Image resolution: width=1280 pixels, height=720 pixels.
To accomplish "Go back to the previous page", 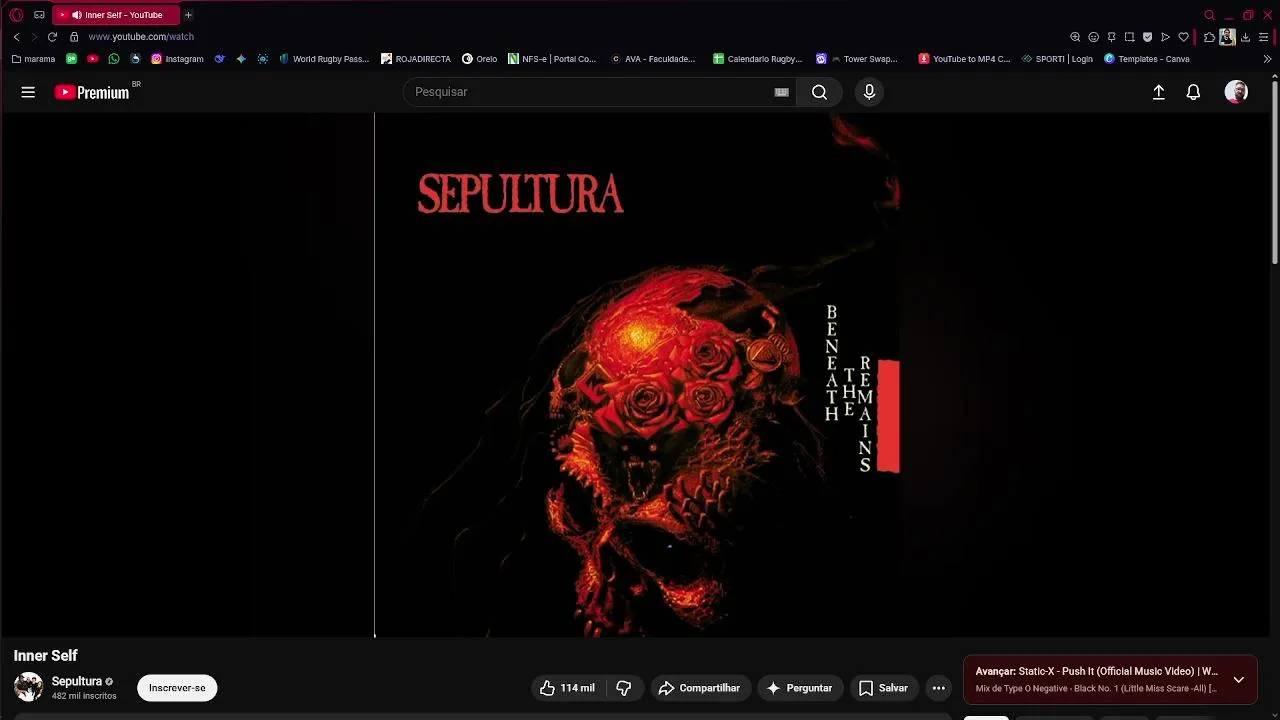I will (16, 37).
